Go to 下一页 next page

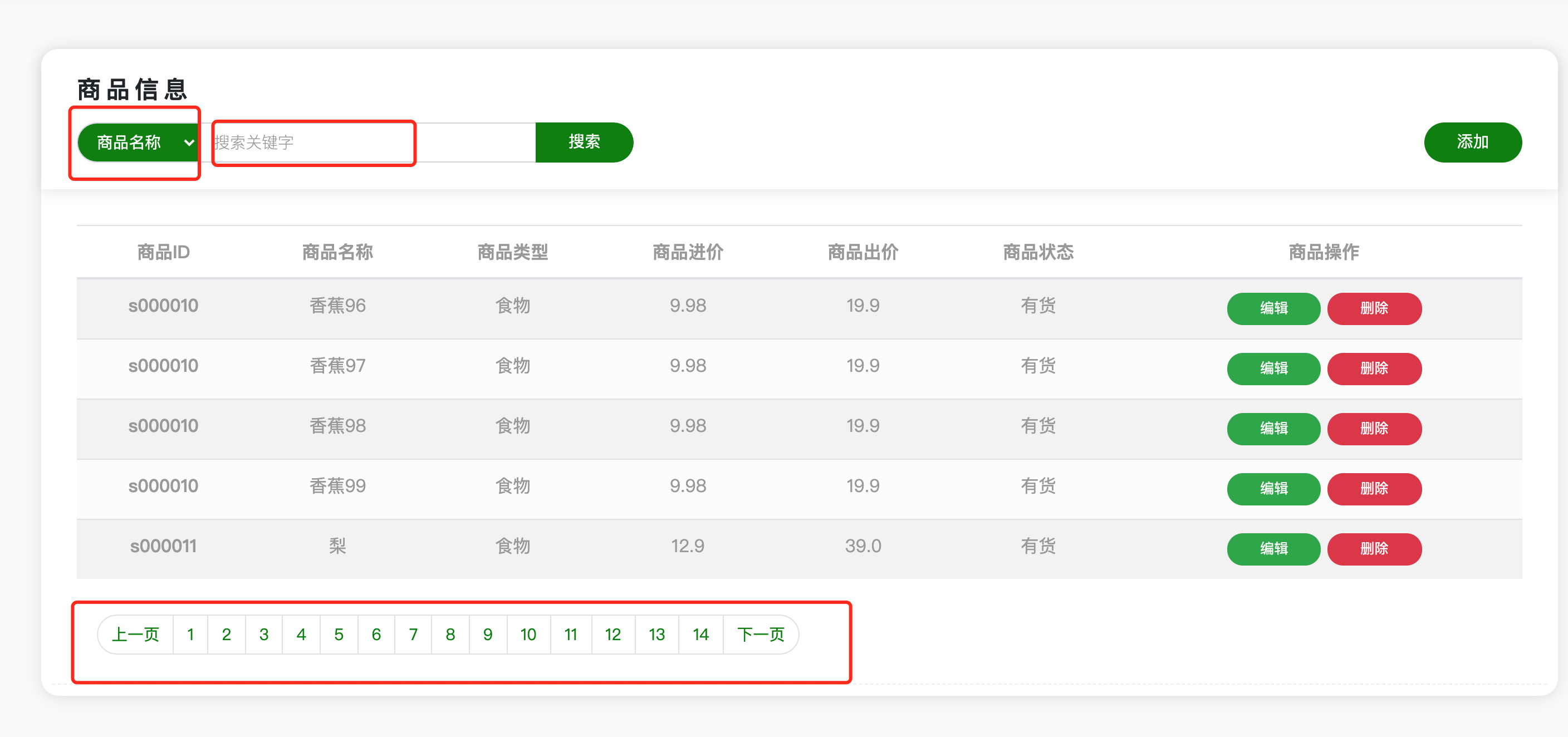[760, 635]
